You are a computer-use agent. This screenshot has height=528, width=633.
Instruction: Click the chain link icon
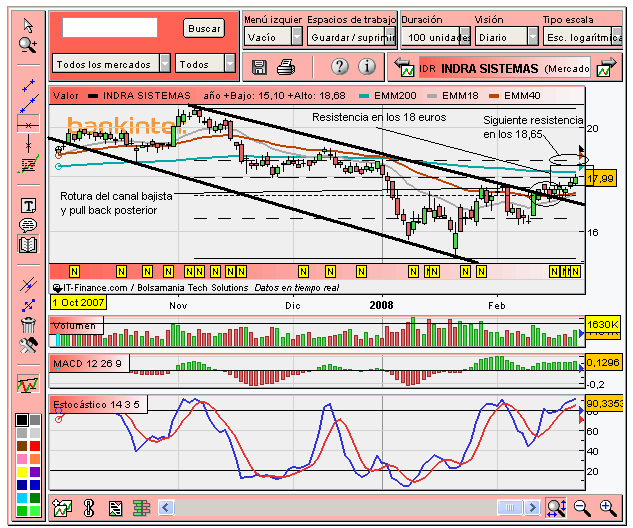[x=89, y=508]
